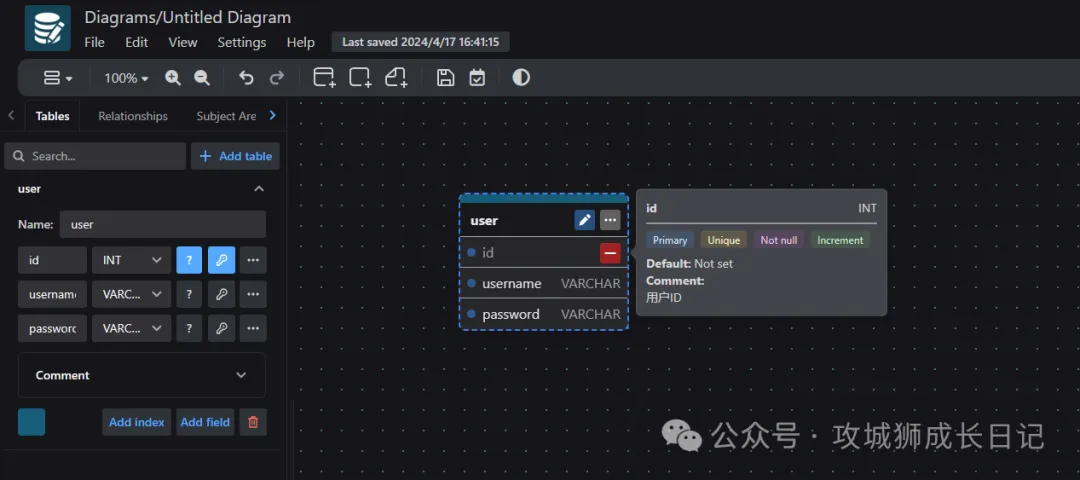This screenshot has height=480, width=1080.
Task: Click the Add index button
Action: pyautogui.click(x=137, y=422)
